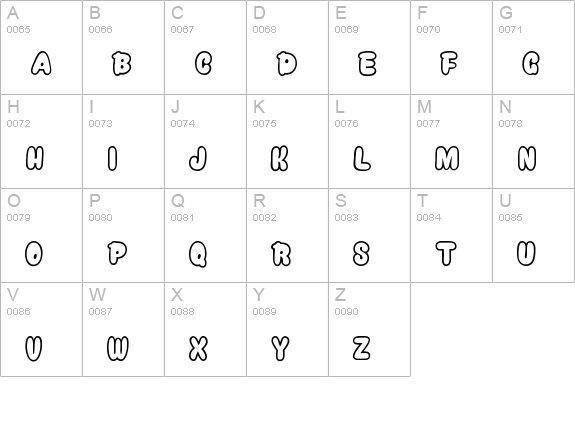Click the code number 0069
Screen dimensions: 575x421
pyautogui.click(x=347, y=29)
